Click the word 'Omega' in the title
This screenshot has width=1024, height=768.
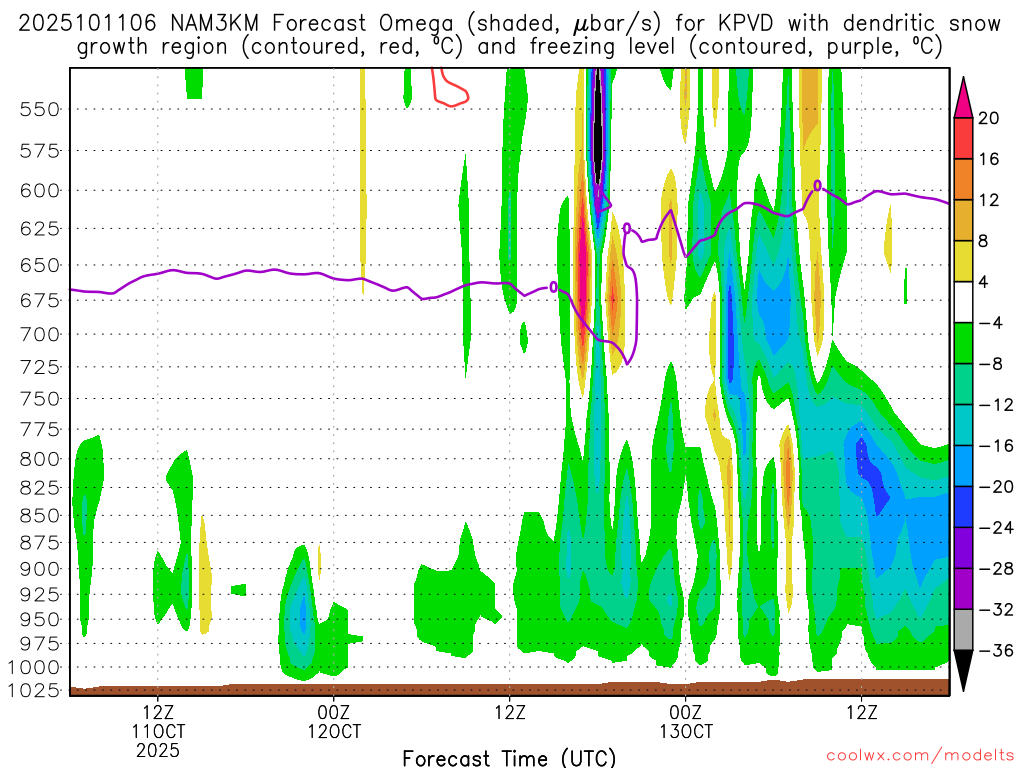coord(416,24)
